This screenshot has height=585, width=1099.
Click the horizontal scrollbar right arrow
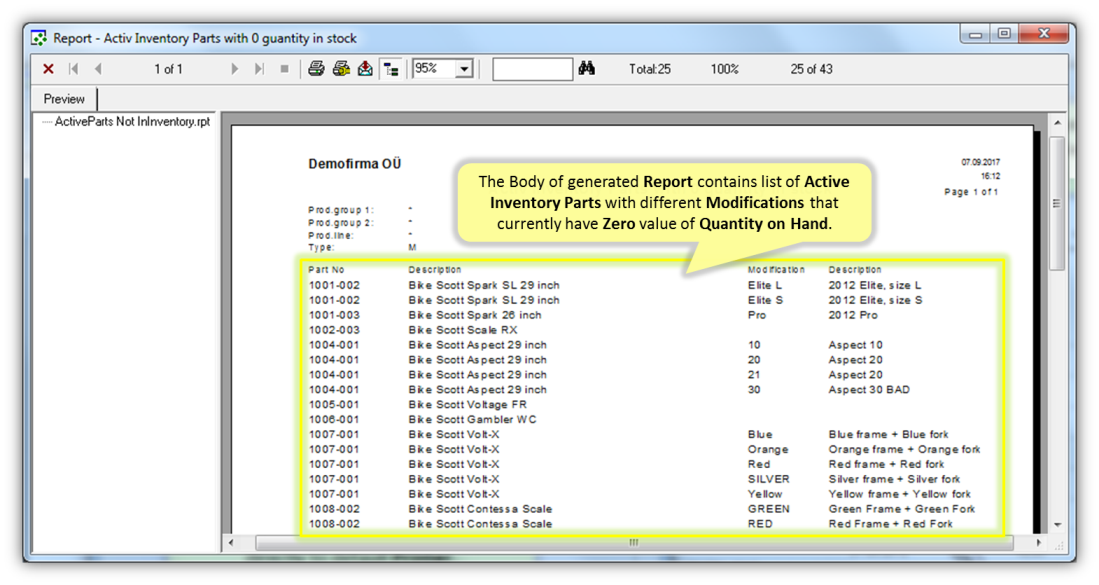[1039, 542]
